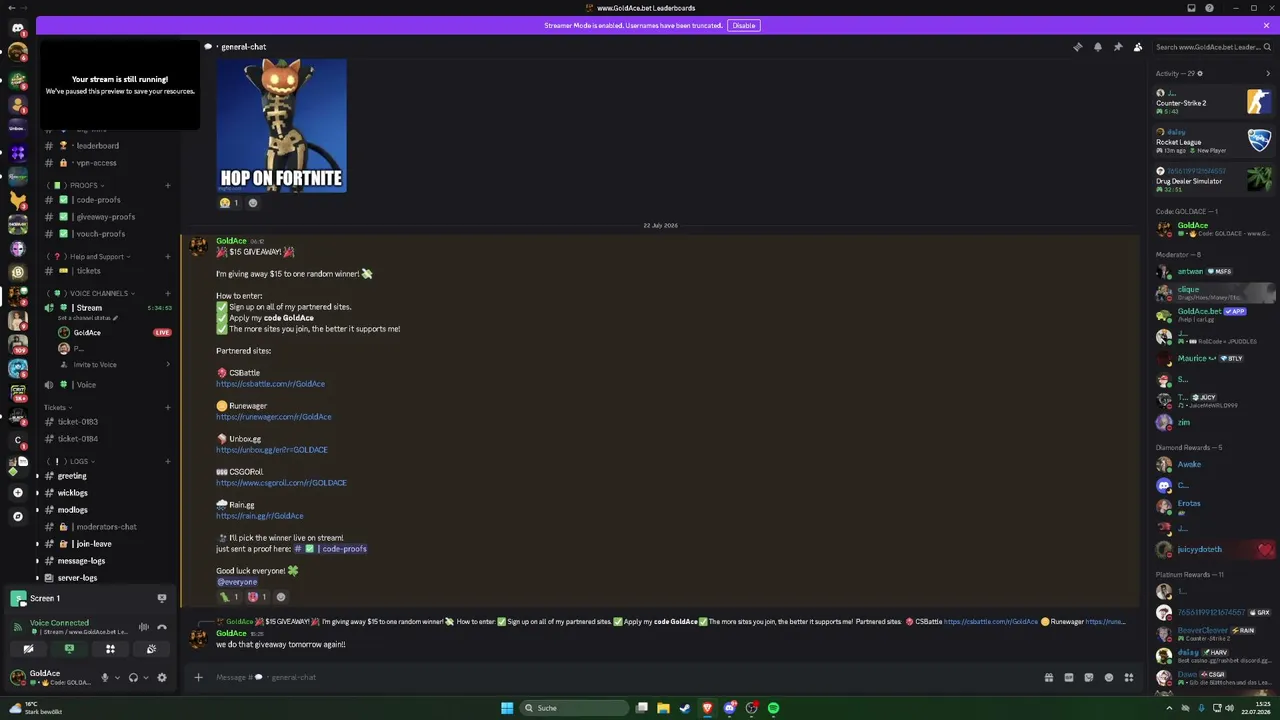
Task: Collapse the LOGS category
Action: coord(72,462)
